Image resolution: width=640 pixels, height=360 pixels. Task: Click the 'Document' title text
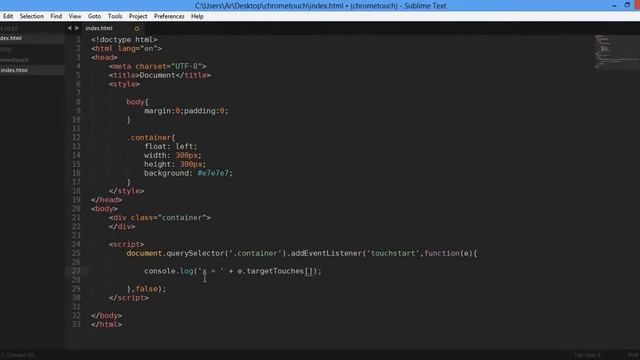(157, 75)
